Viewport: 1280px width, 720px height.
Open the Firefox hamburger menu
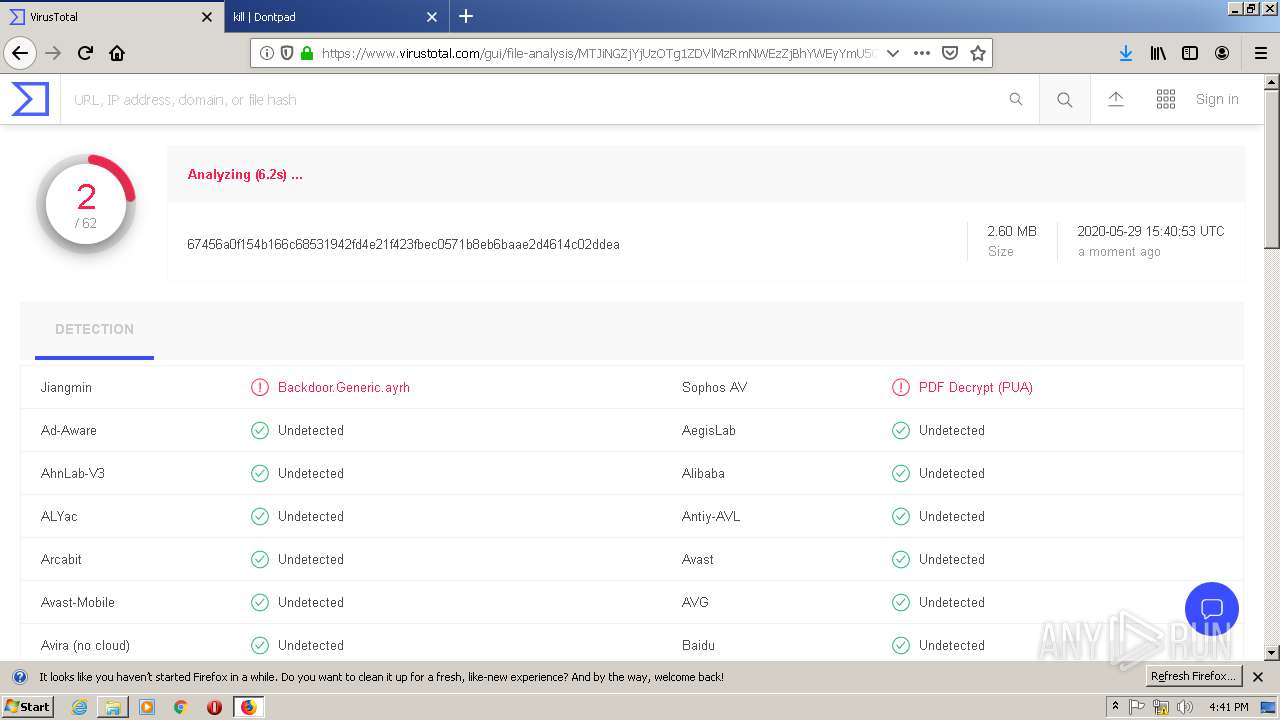pyautogui.click(x=1260, y=53)
